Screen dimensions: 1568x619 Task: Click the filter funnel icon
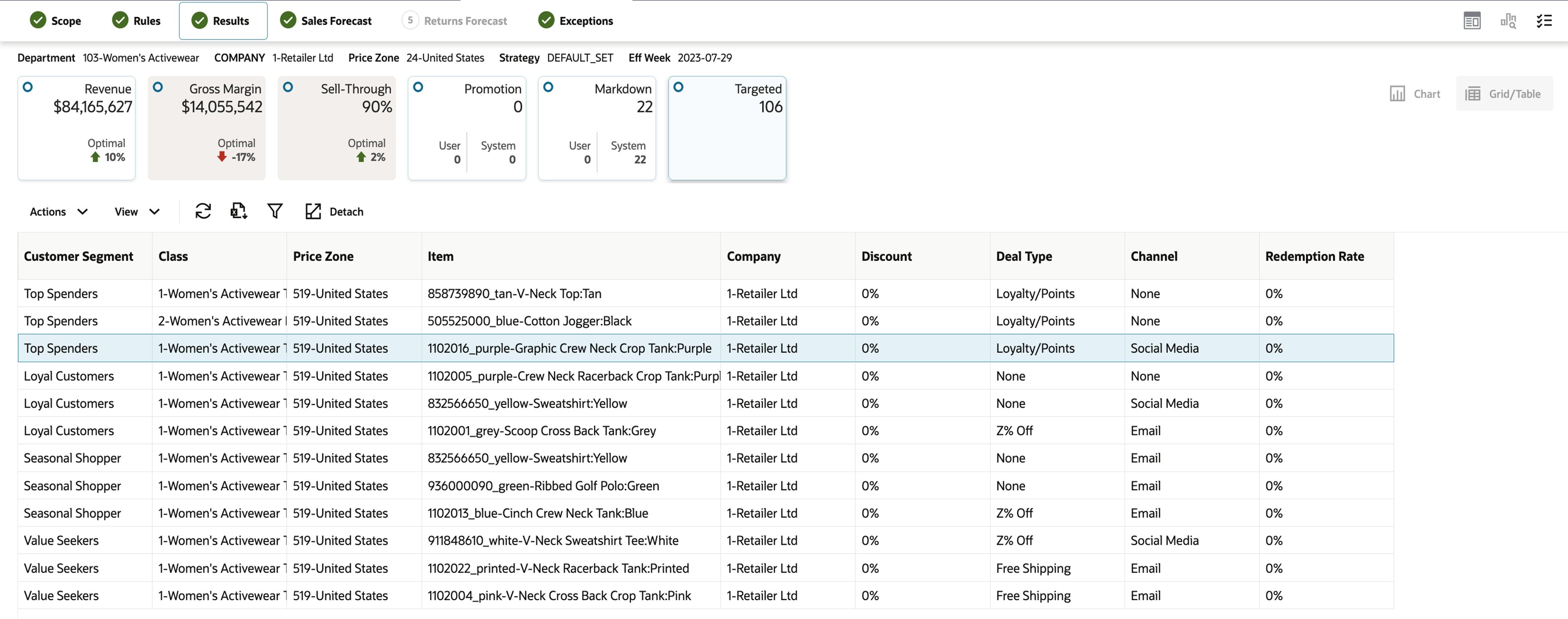[x=275, y=211]
